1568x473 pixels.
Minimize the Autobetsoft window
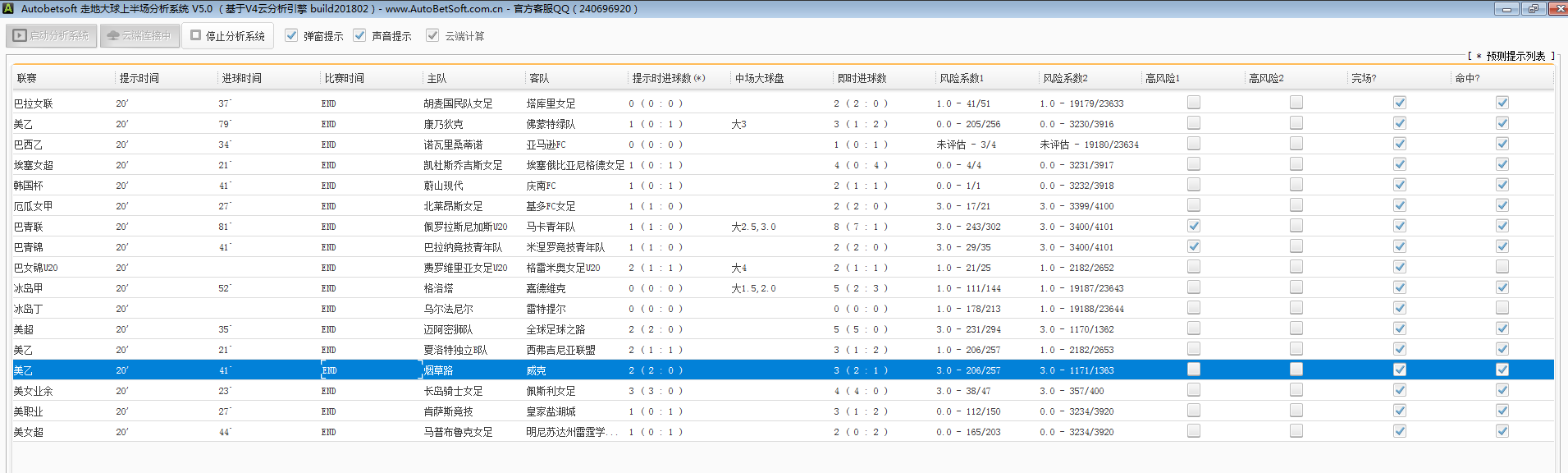click(x=1506, y=9)
